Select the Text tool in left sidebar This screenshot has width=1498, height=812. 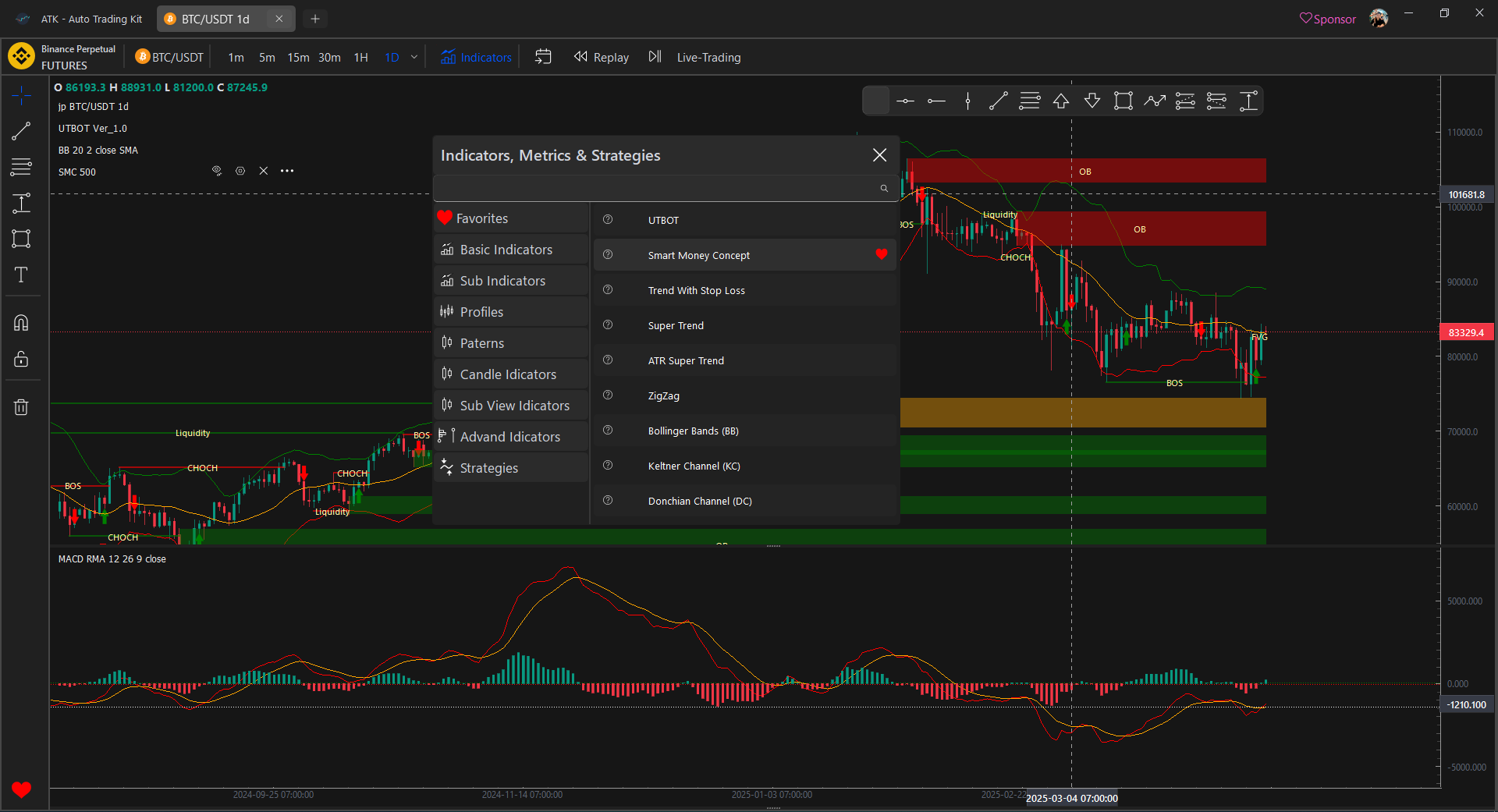(21, 275)
